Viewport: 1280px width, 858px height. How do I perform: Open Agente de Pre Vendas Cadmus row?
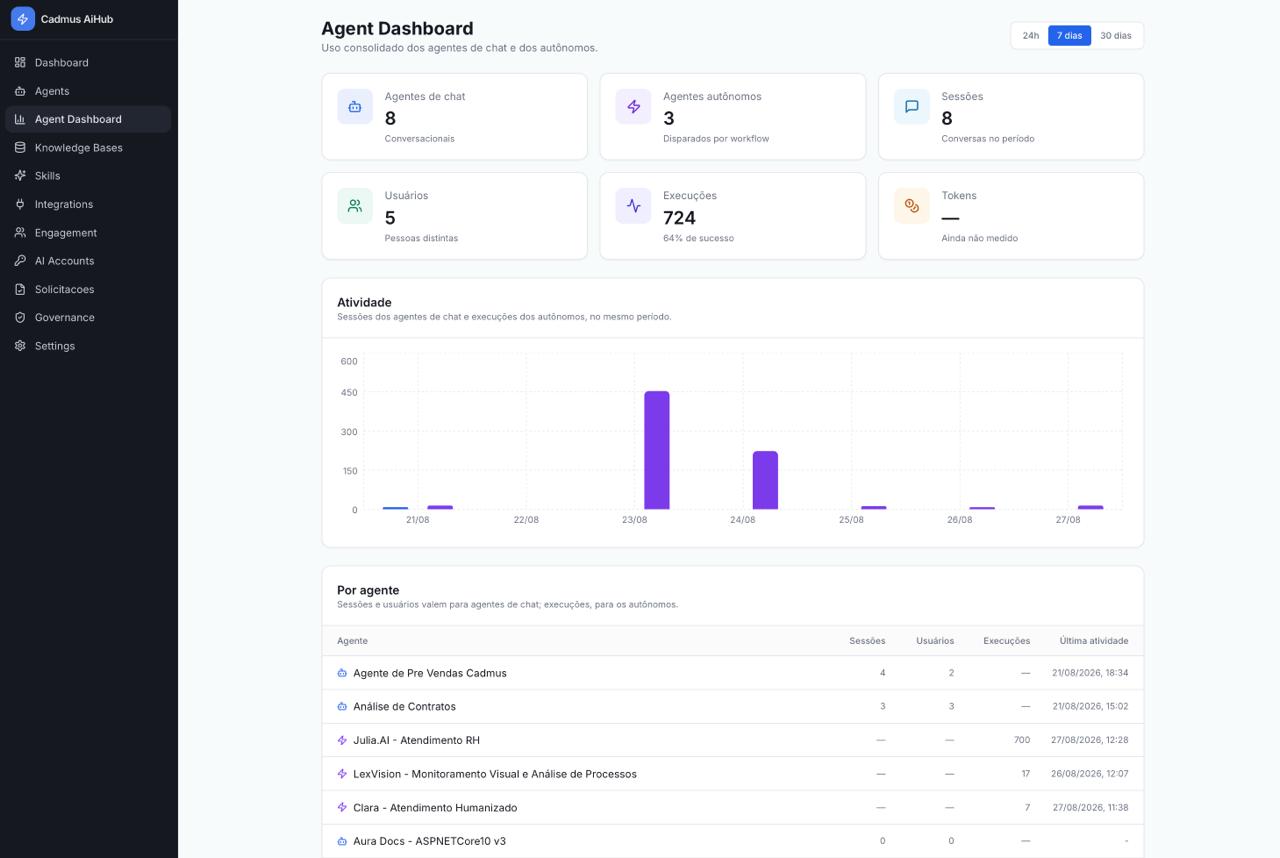[732, 673]
